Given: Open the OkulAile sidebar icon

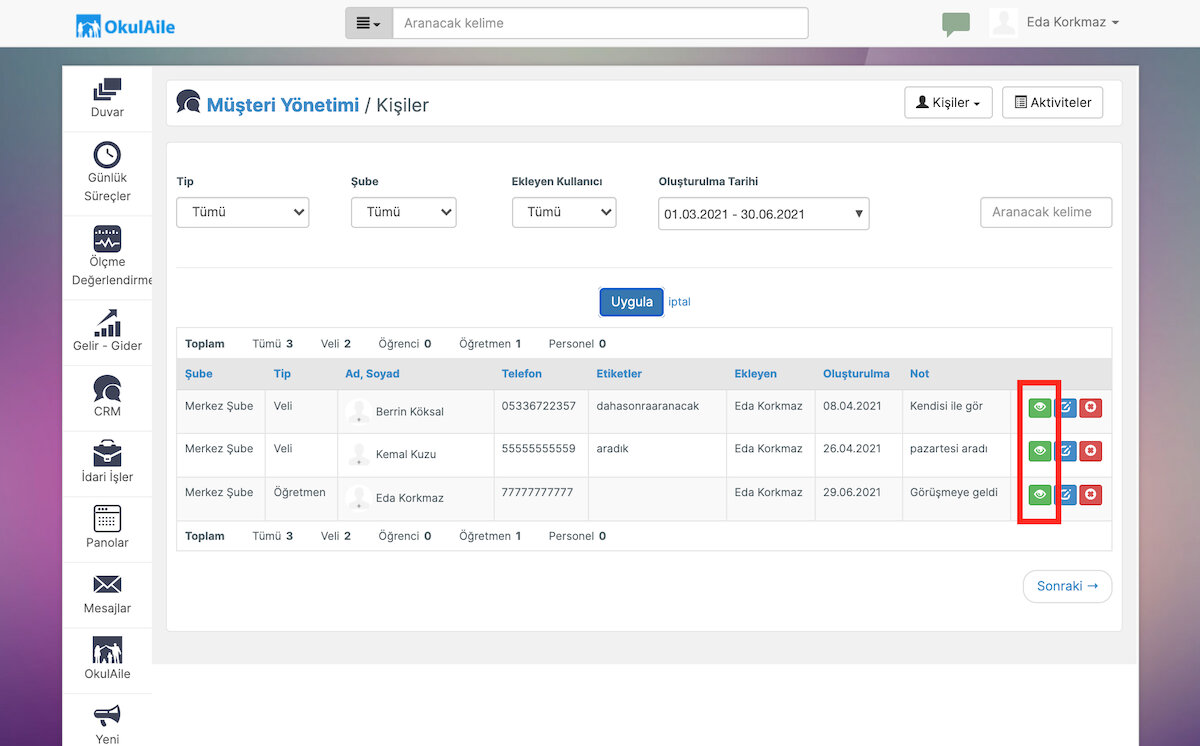Looking at the screenshot, I should 107,649.
